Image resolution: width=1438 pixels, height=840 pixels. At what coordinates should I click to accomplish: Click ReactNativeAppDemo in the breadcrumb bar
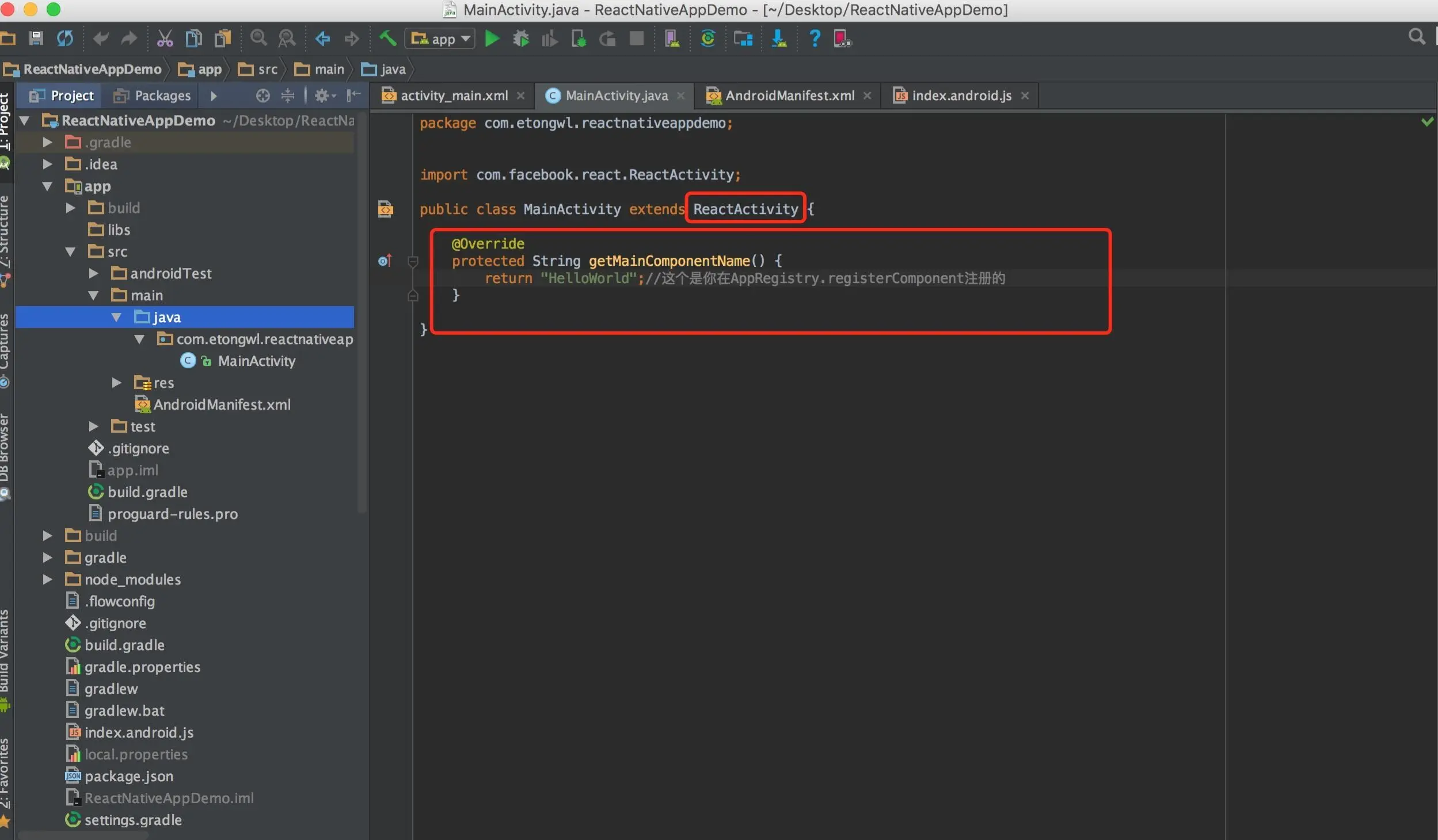[83, 70]
